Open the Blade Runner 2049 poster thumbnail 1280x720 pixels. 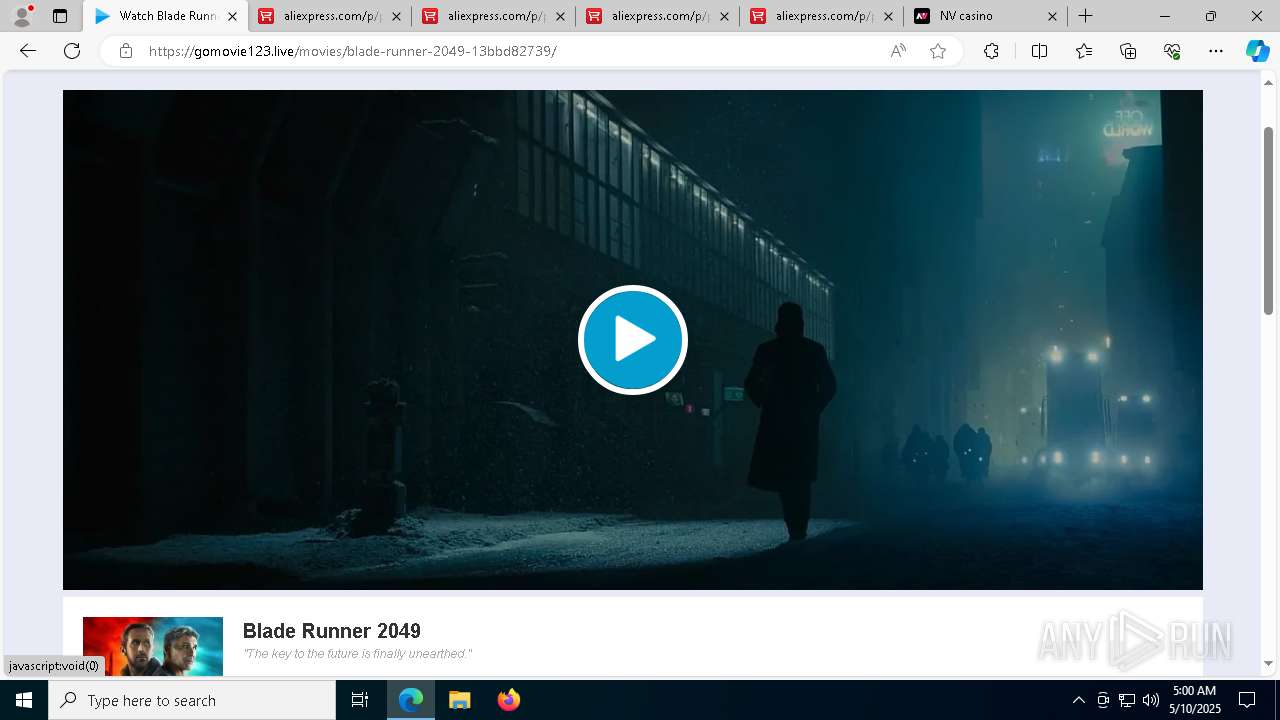[153, 645]
